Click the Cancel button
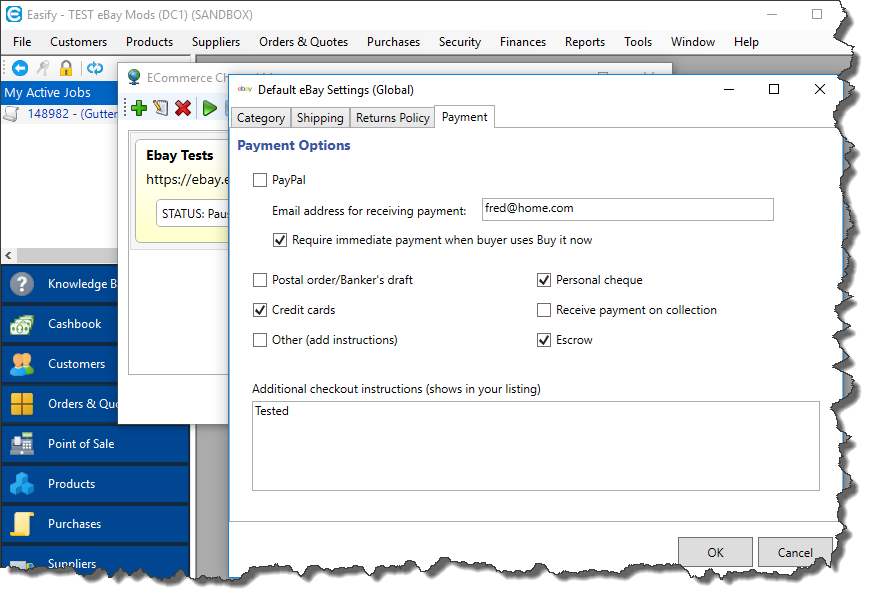This screenshot has width=878, height=602. tap(795, 552)
